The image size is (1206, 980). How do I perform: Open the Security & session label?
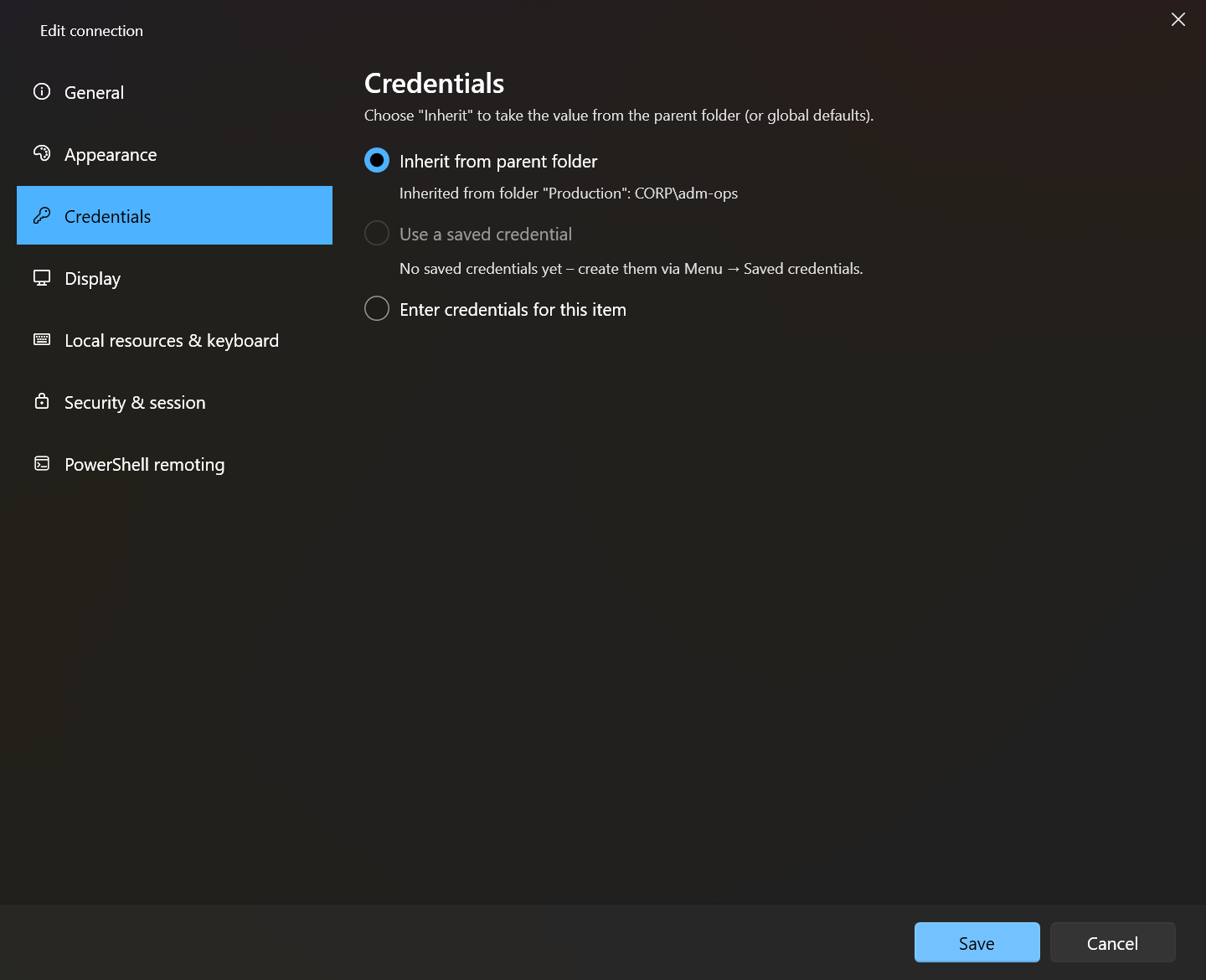point(135,403)
